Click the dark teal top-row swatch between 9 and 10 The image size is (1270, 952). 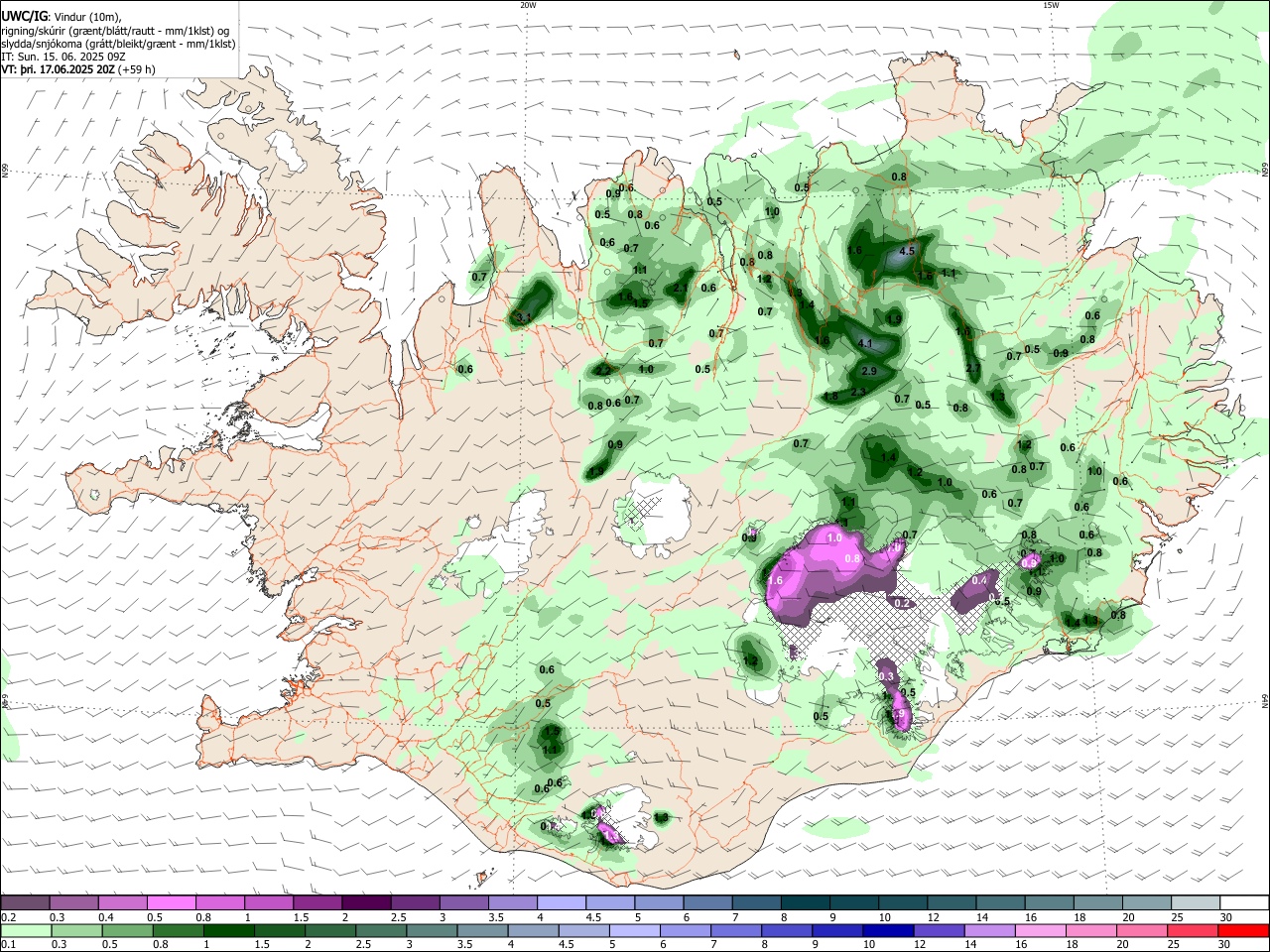pos(853,902)
